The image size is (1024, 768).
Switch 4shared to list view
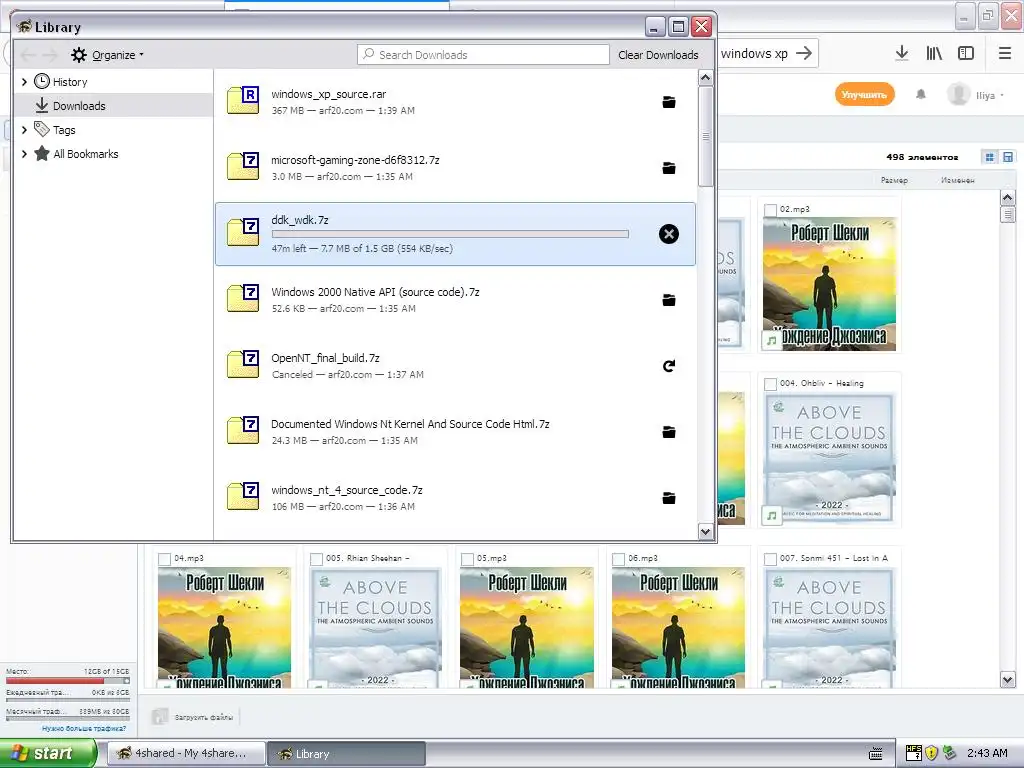tap(1008, 157)
